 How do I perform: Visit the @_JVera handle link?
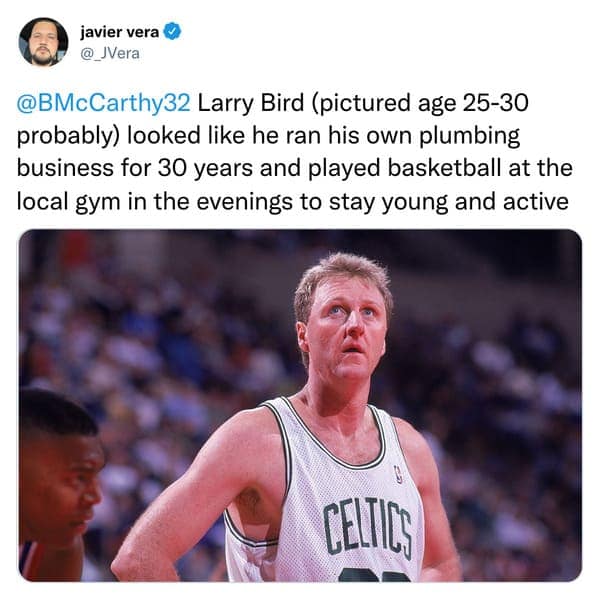pyautogui.click(x=110, y=53)
